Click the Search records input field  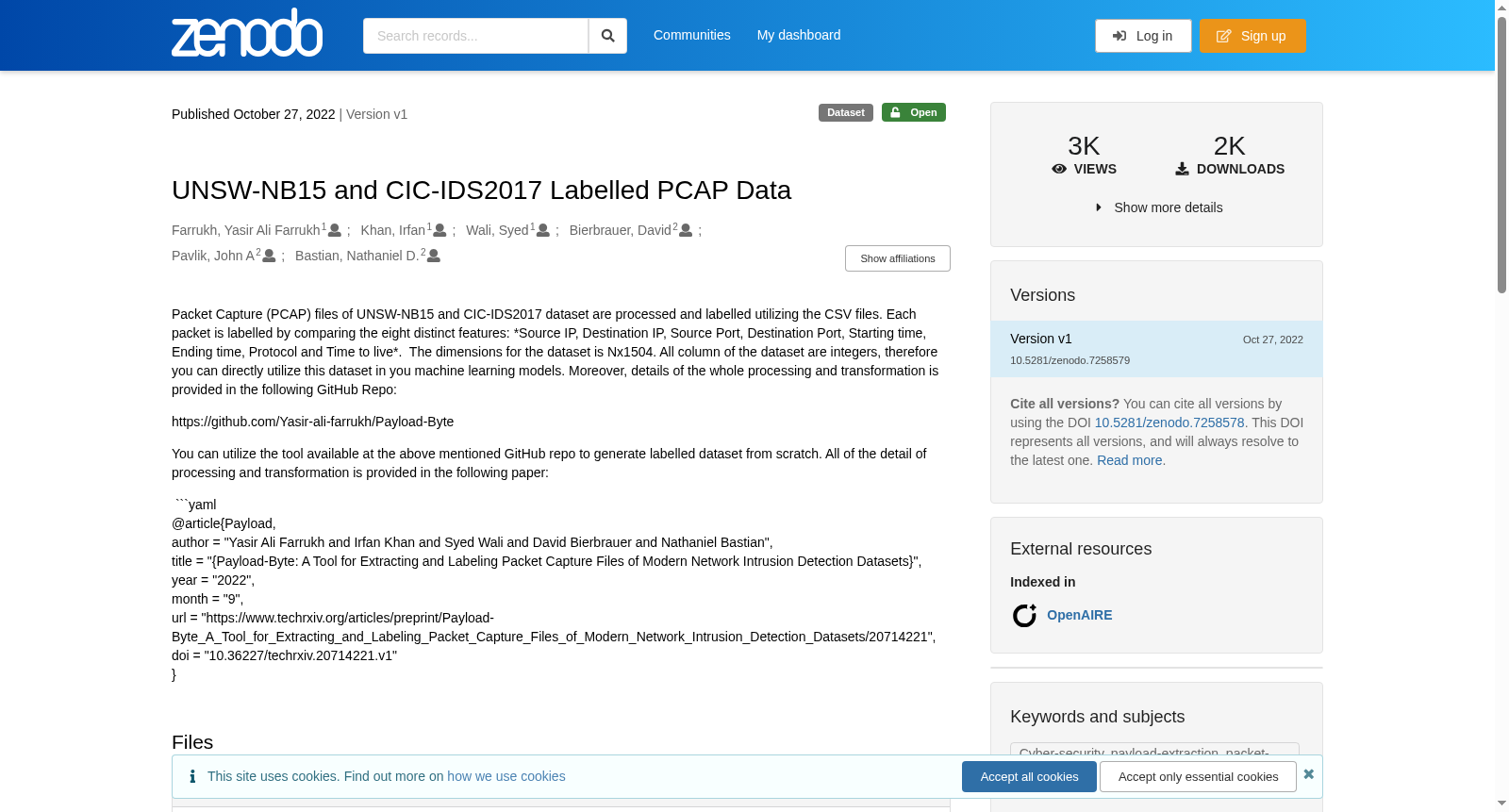coord(475,36)
